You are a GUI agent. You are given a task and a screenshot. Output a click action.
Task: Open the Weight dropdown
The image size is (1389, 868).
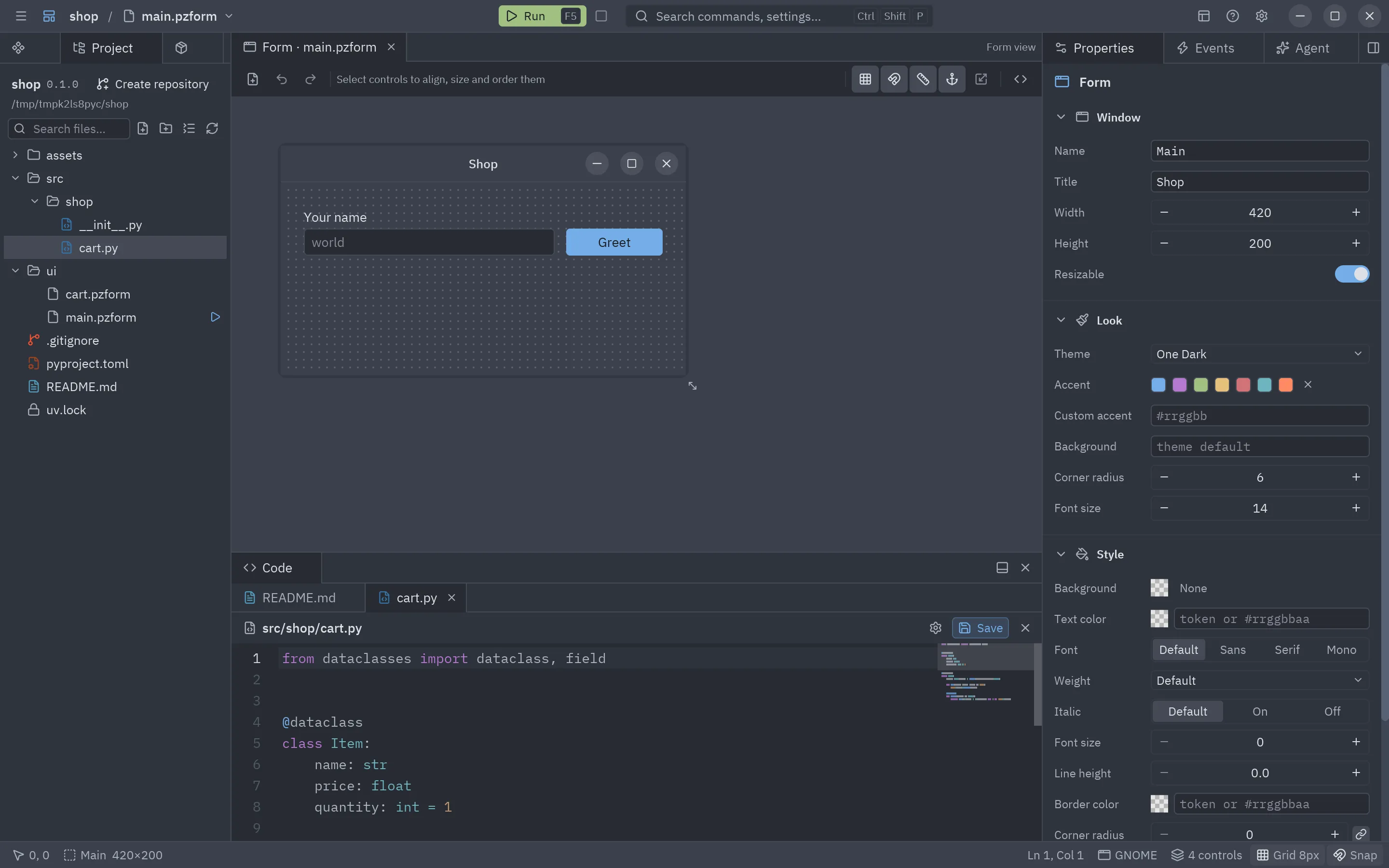pos(1260,680)
